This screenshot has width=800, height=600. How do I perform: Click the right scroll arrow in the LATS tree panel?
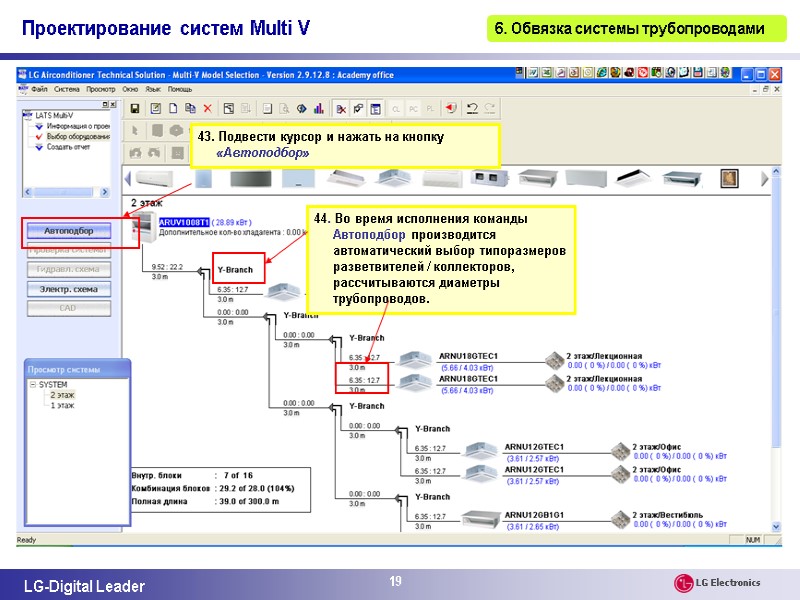click(x=105, y=192)
